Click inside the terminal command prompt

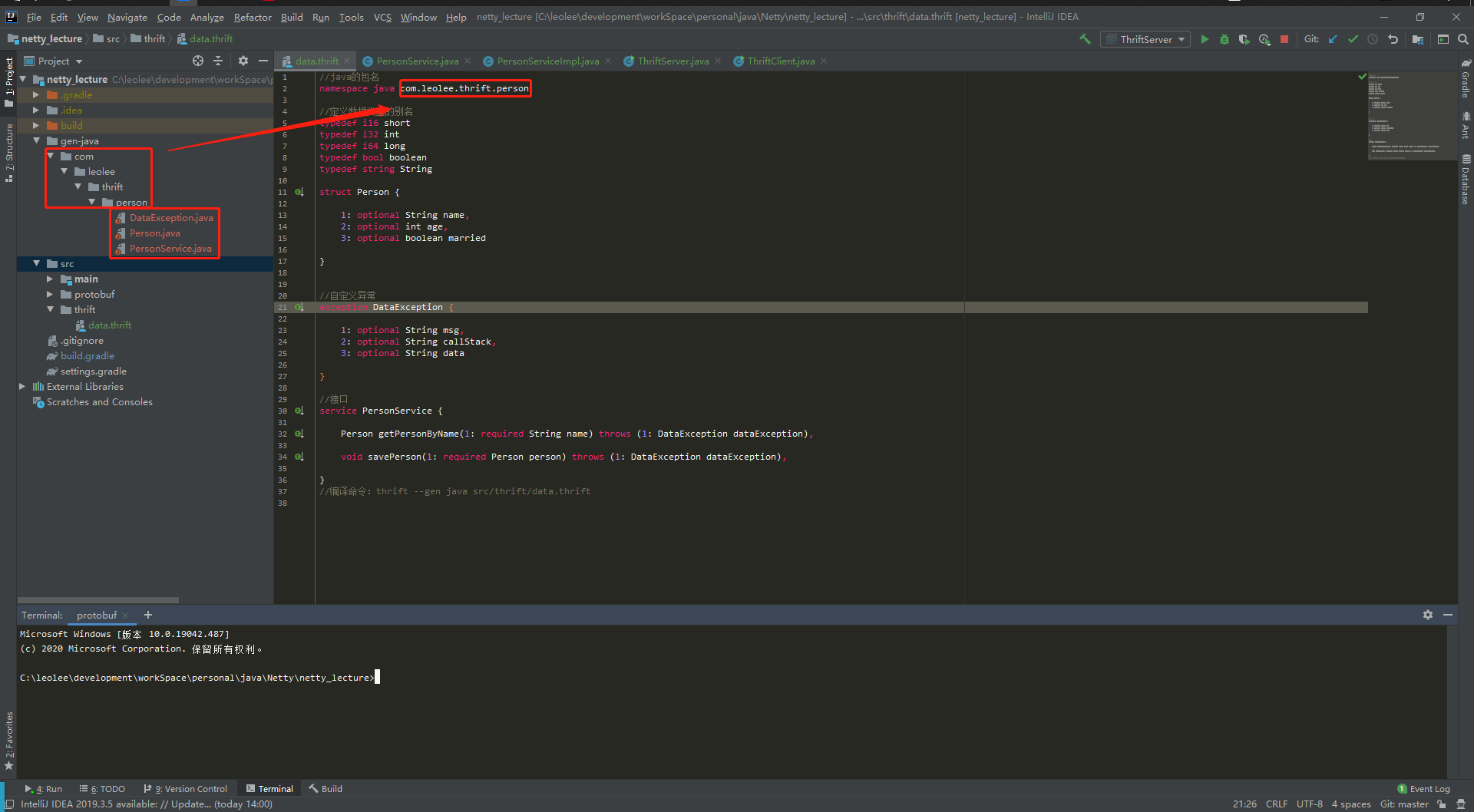(x=384, y=677)
